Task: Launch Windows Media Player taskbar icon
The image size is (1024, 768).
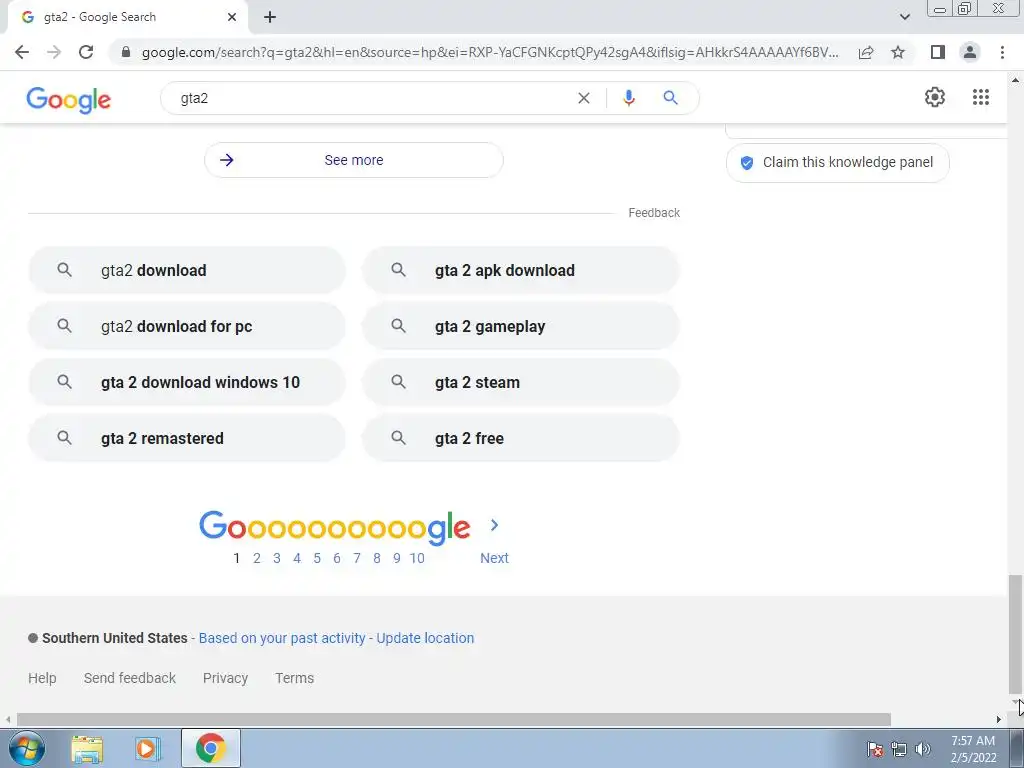Action: point(148,749)
